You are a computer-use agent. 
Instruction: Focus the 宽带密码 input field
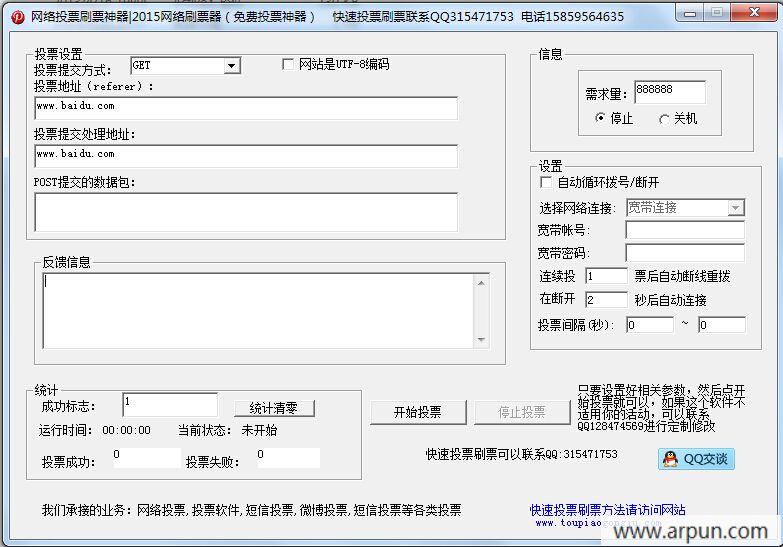point(685,253)
